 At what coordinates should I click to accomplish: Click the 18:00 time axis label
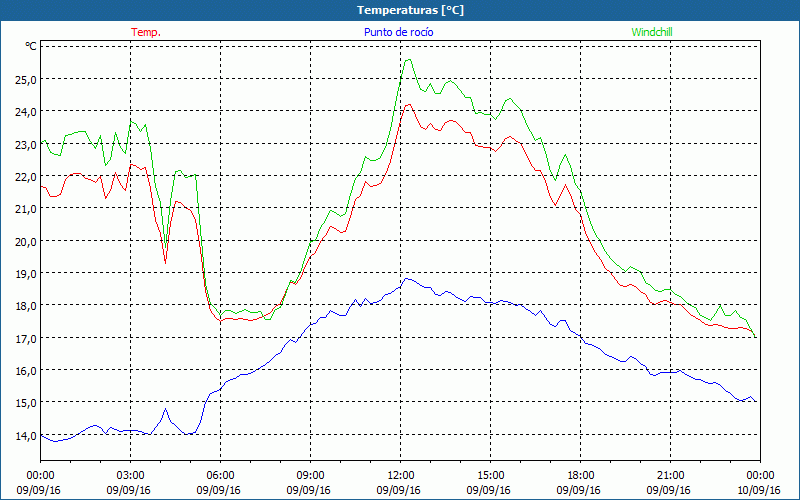[580, 476]
